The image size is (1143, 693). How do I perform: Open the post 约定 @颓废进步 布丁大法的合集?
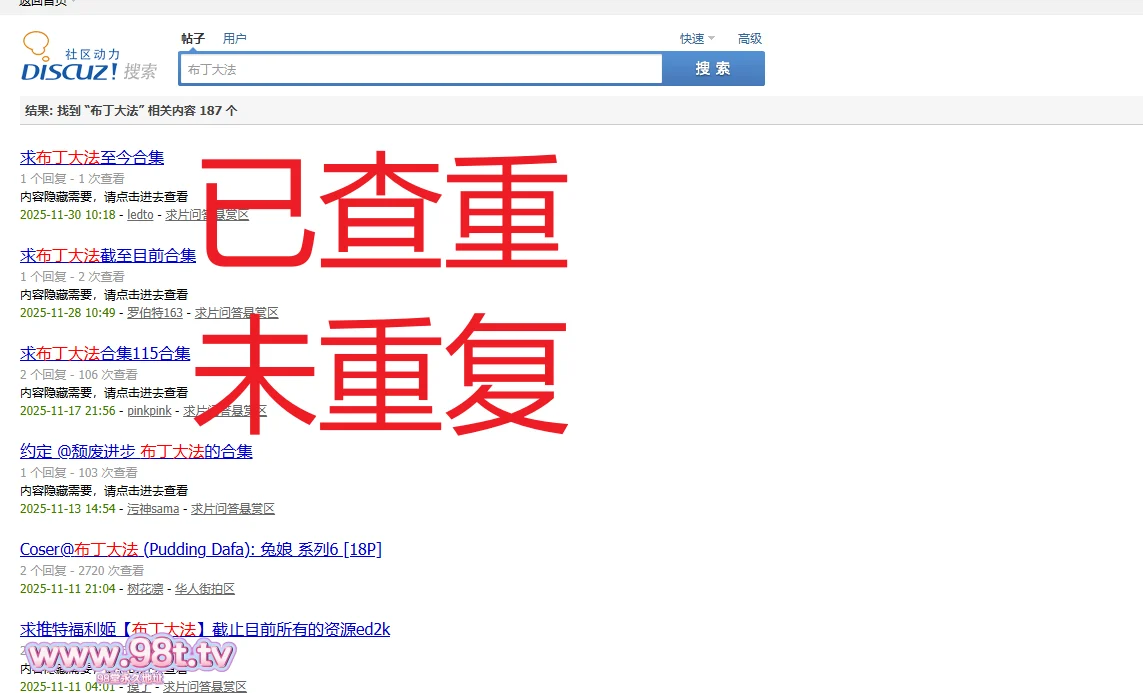pyautogui.click(x=136, y=451)
